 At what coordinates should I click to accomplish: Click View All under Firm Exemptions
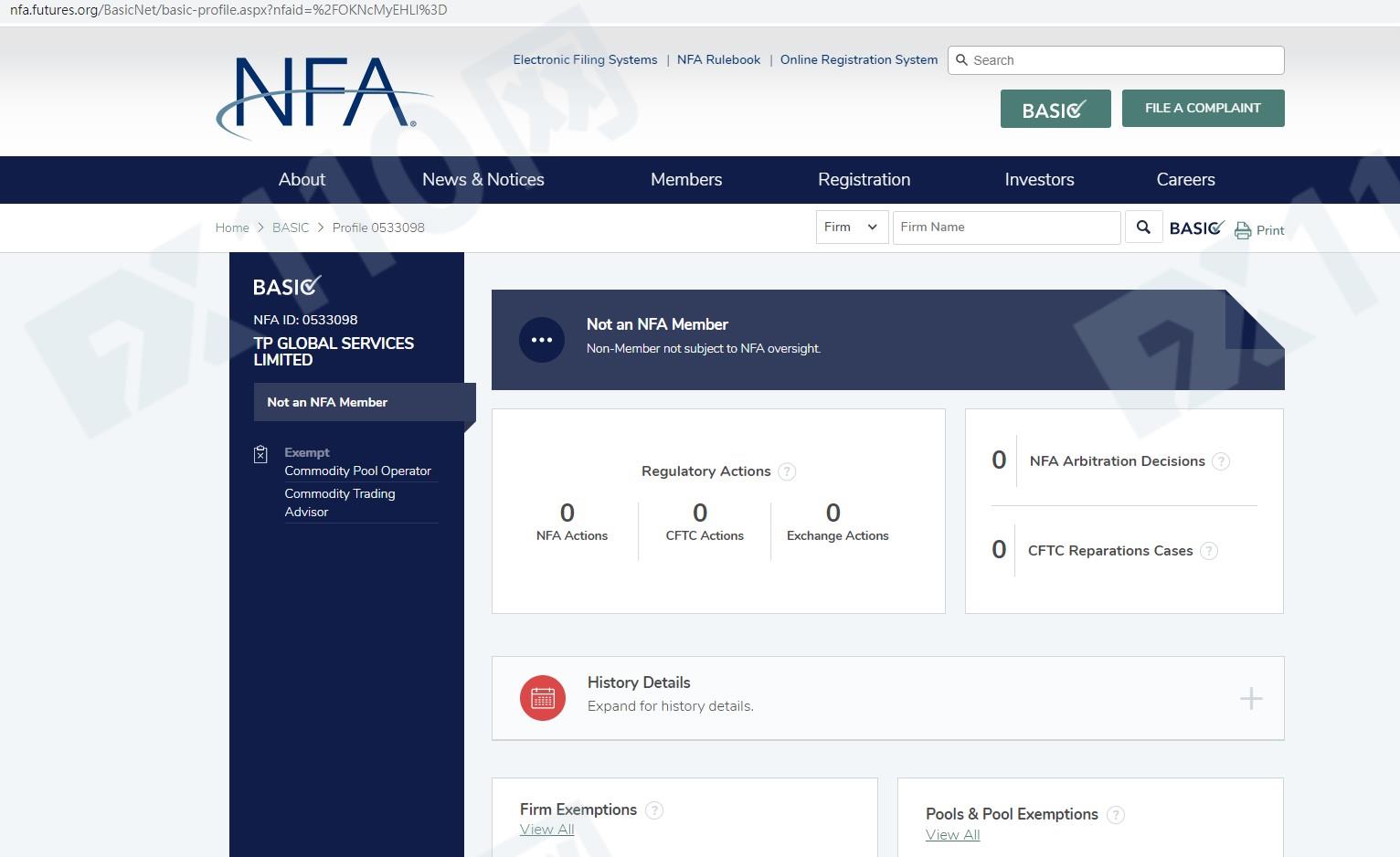(547, 830)
